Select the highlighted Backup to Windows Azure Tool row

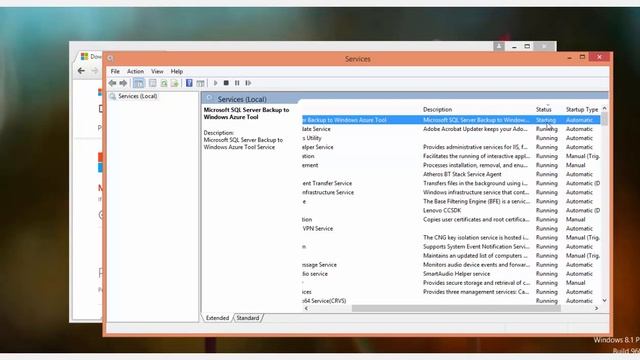click(x=451, y=120)
